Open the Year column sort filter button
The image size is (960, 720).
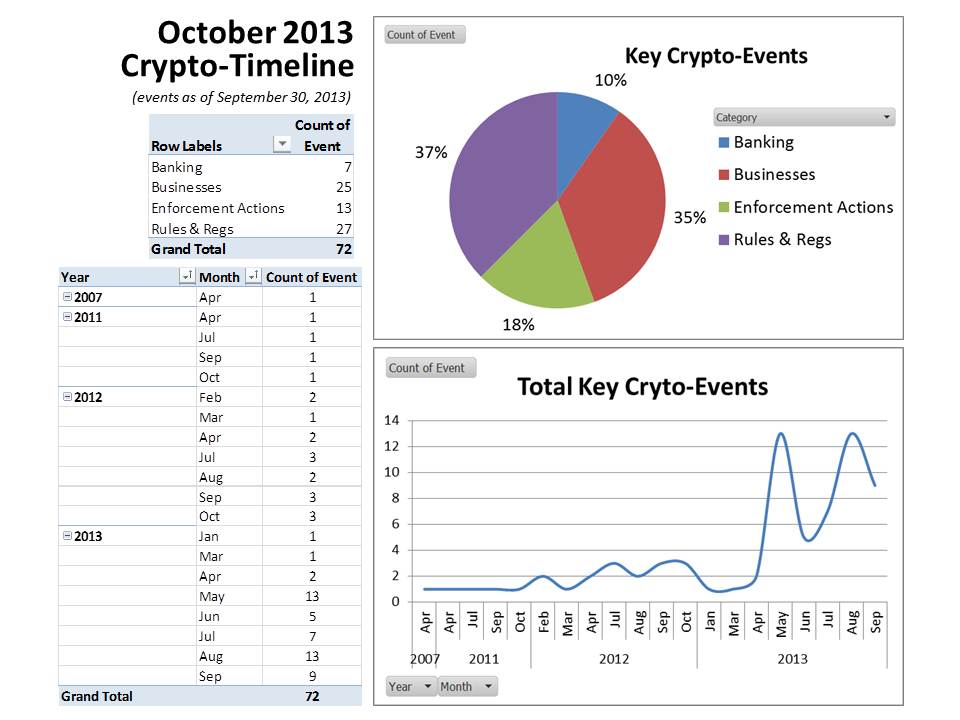tap(186, 277)
